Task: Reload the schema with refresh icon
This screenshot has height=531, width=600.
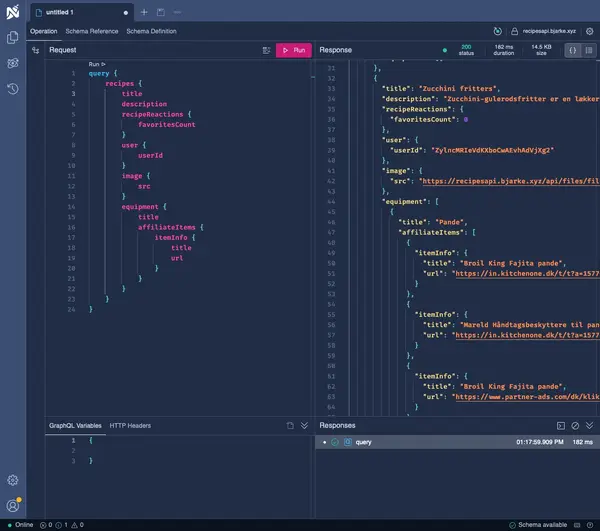Action: point(497,31)
